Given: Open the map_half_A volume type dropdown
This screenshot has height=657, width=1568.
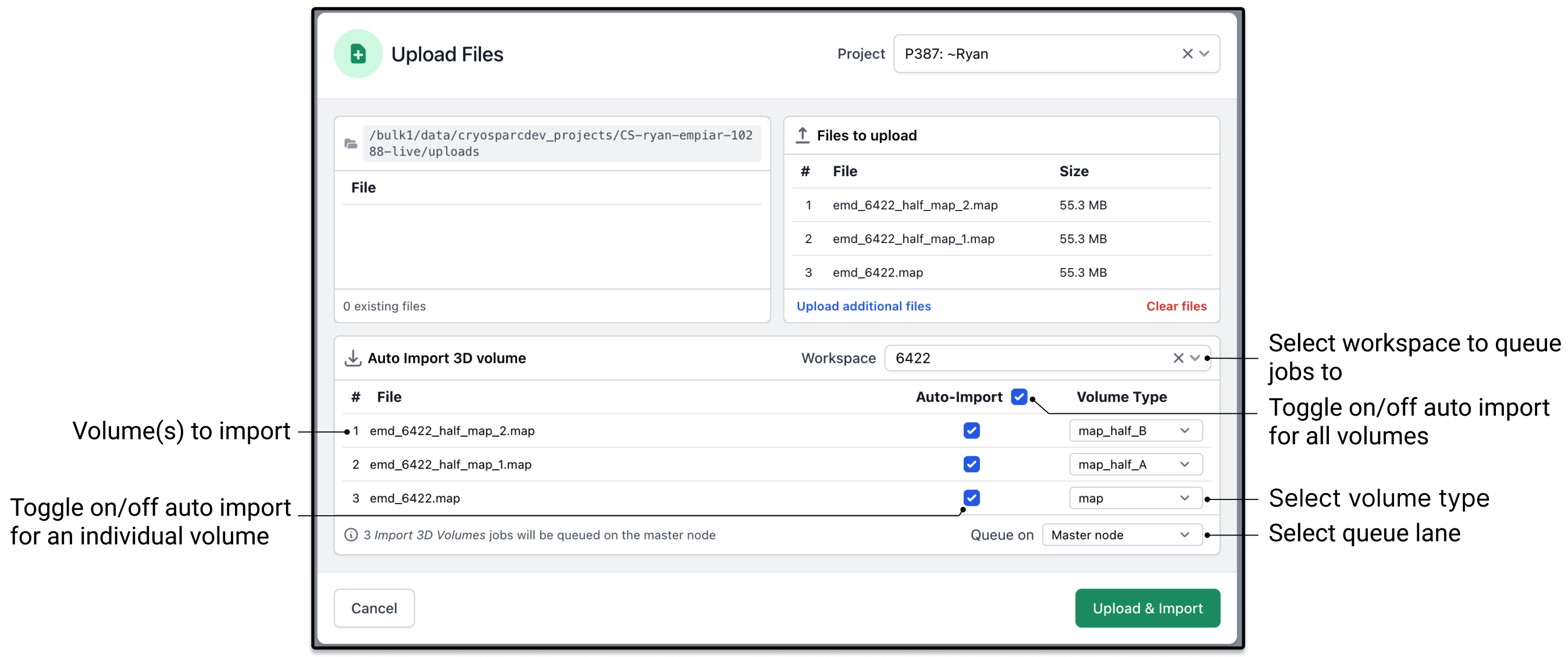Looking at the screenshot, I should pos(1135,464).
